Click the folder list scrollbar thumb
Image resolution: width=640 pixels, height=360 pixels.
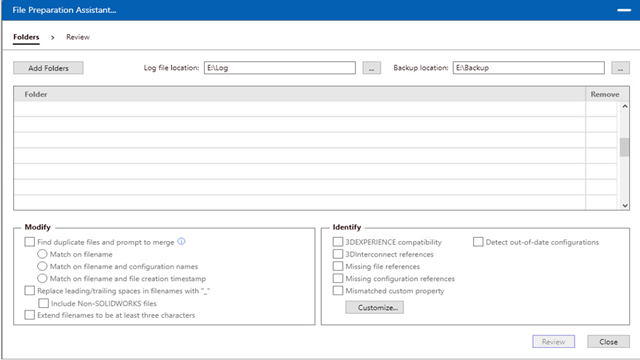(624, 147)
